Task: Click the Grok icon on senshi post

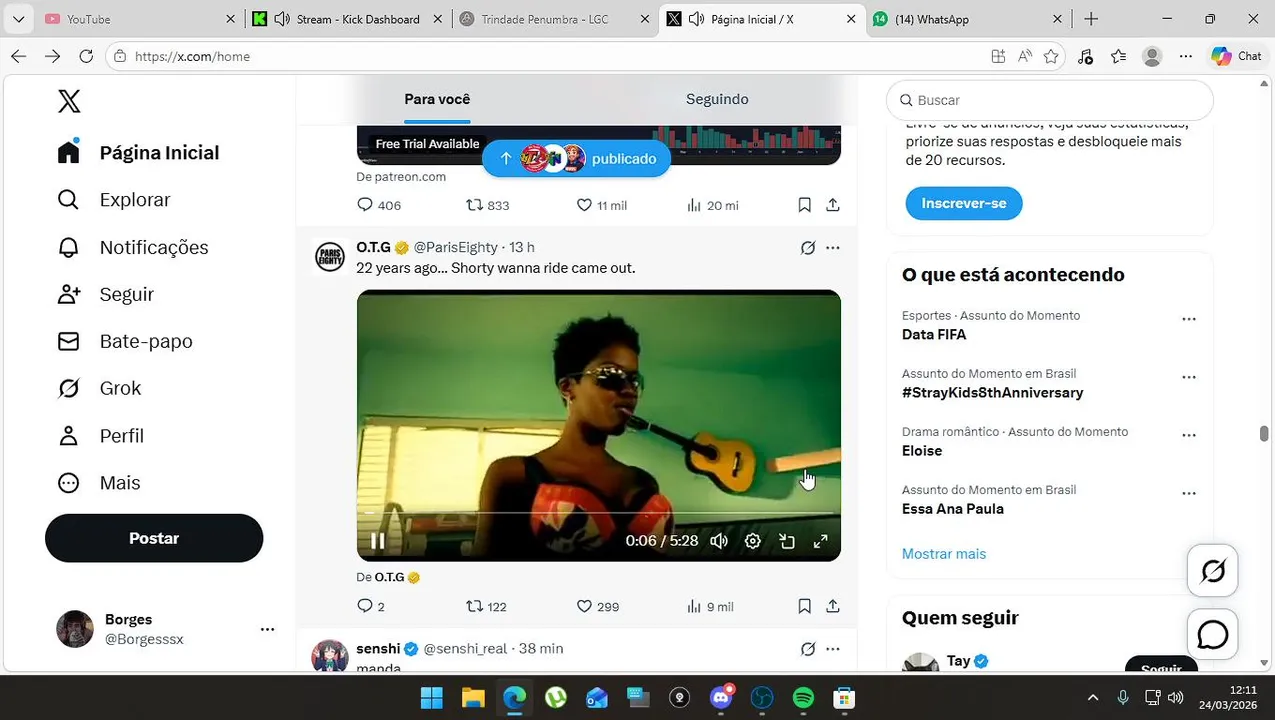Action: tap(808, 649)
